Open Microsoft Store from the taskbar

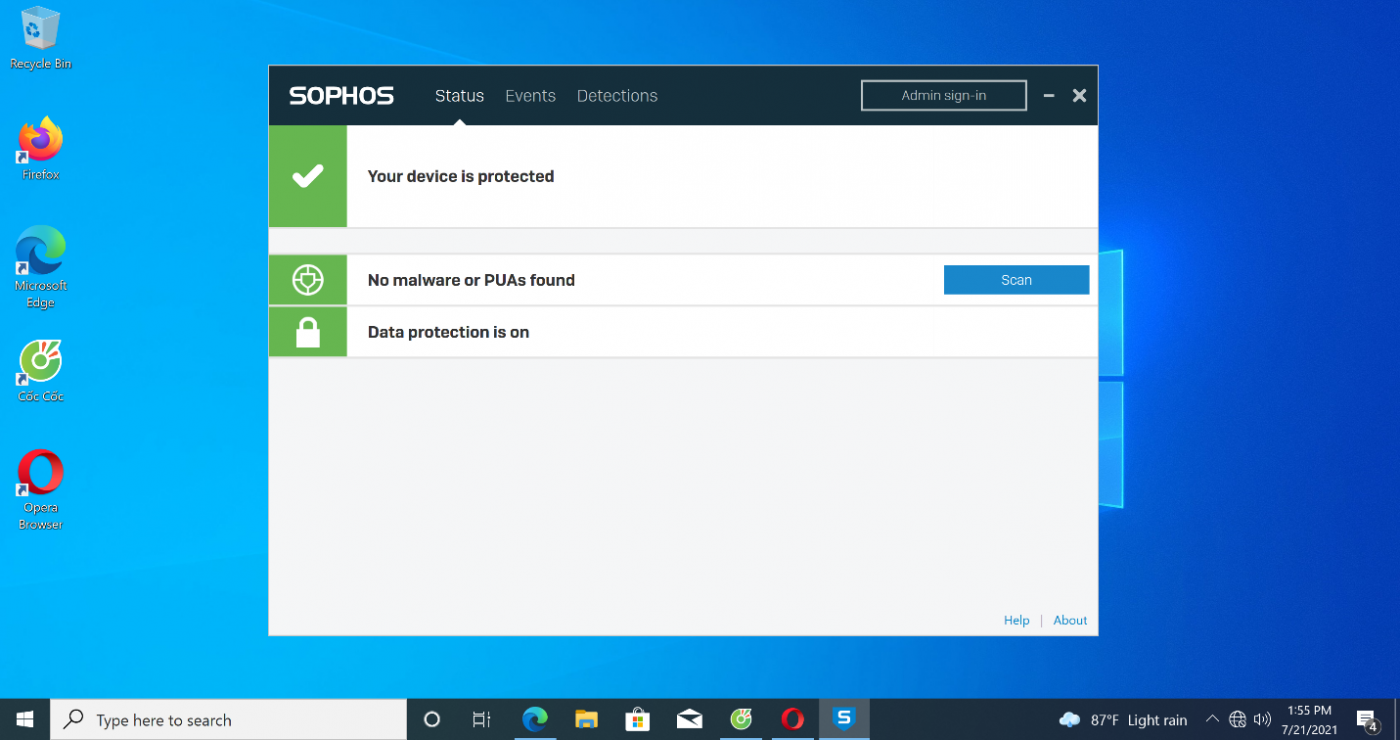637,719
